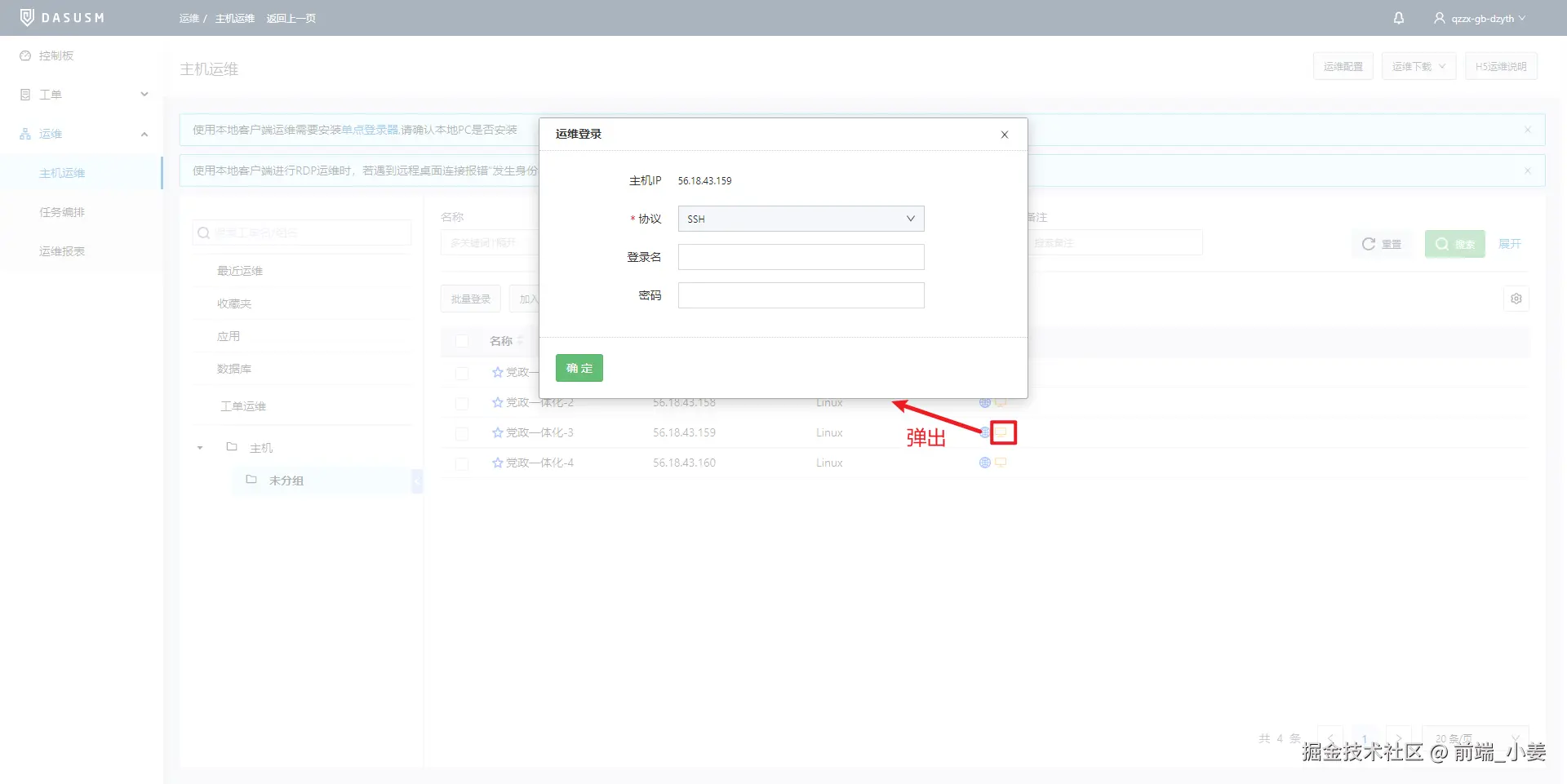The width and height of the screenshot is (1567, 784).
Task: Click the 控制板 dashboard icon
Action: 25,55
